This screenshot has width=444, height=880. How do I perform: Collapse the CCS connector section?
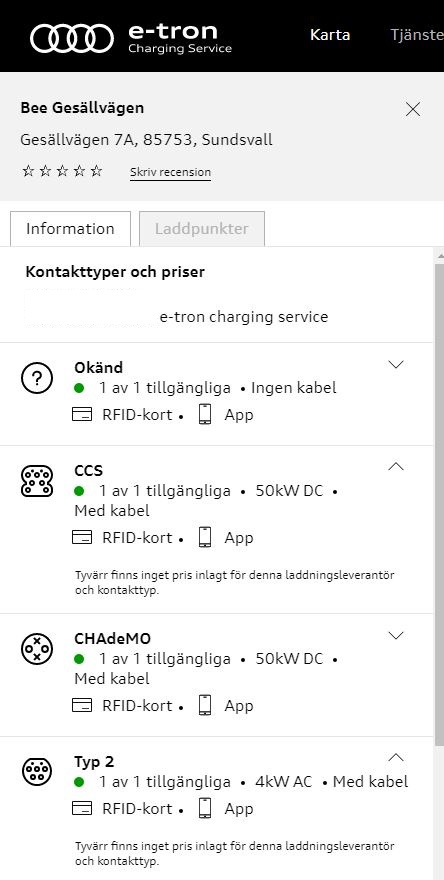(396, 466)
